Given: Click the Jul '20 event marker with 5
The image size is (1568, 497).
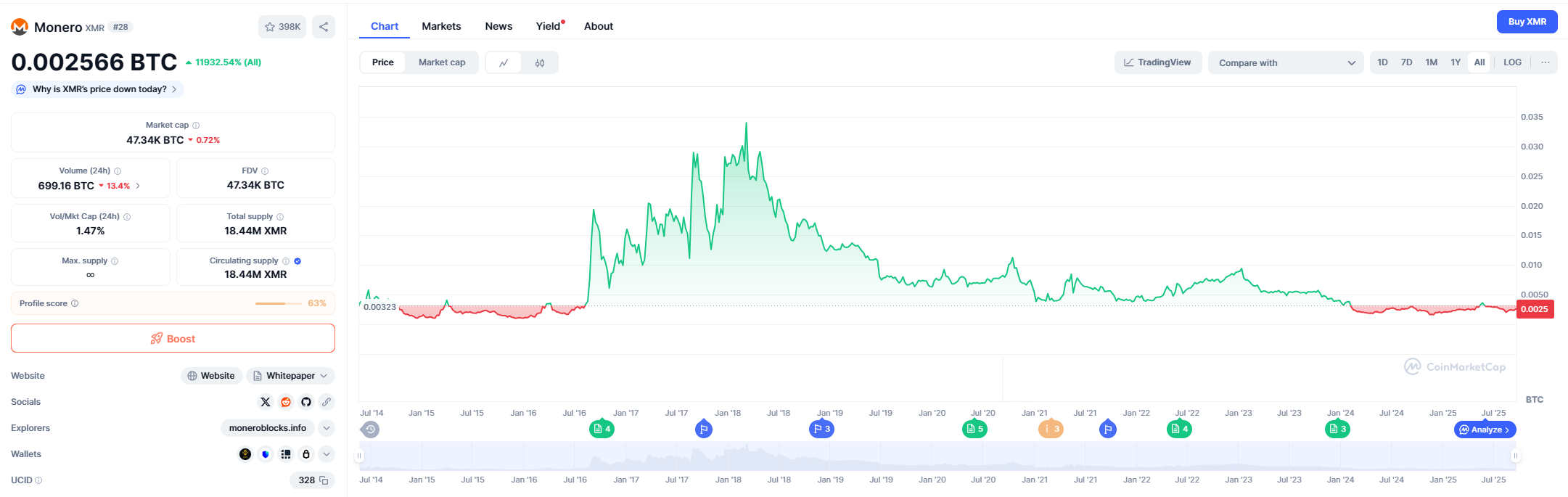Looking at the screenshot, I should [x=974, y=430].
